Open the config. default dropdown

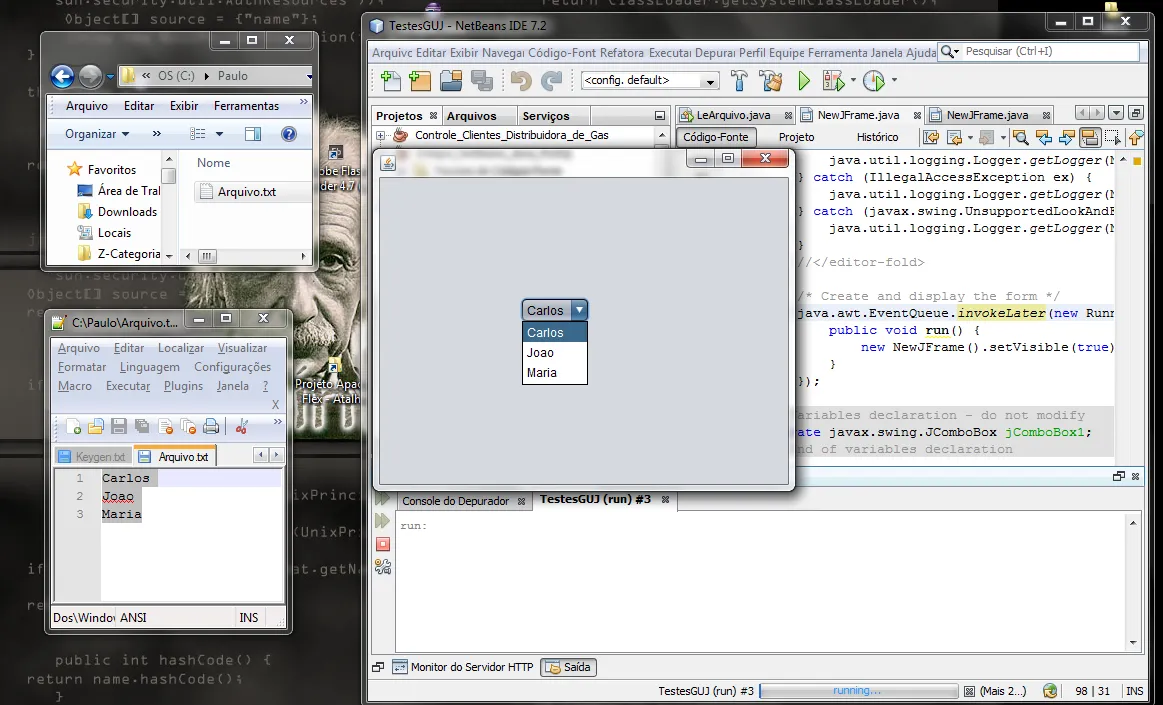pyautogui.click(x=650, y=81)
